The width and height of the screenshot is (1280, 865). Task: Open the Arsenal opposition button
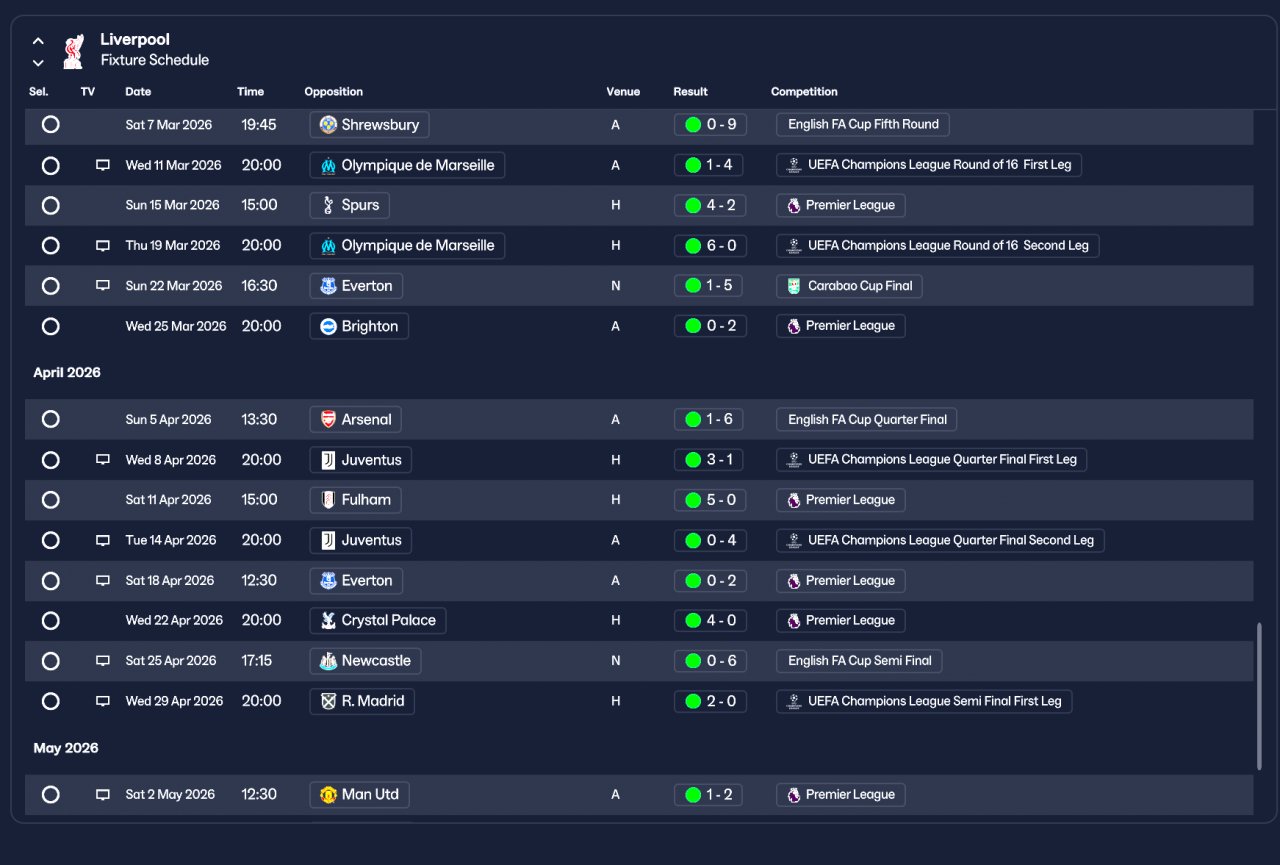pyautogui.click(x=355, y=419)
